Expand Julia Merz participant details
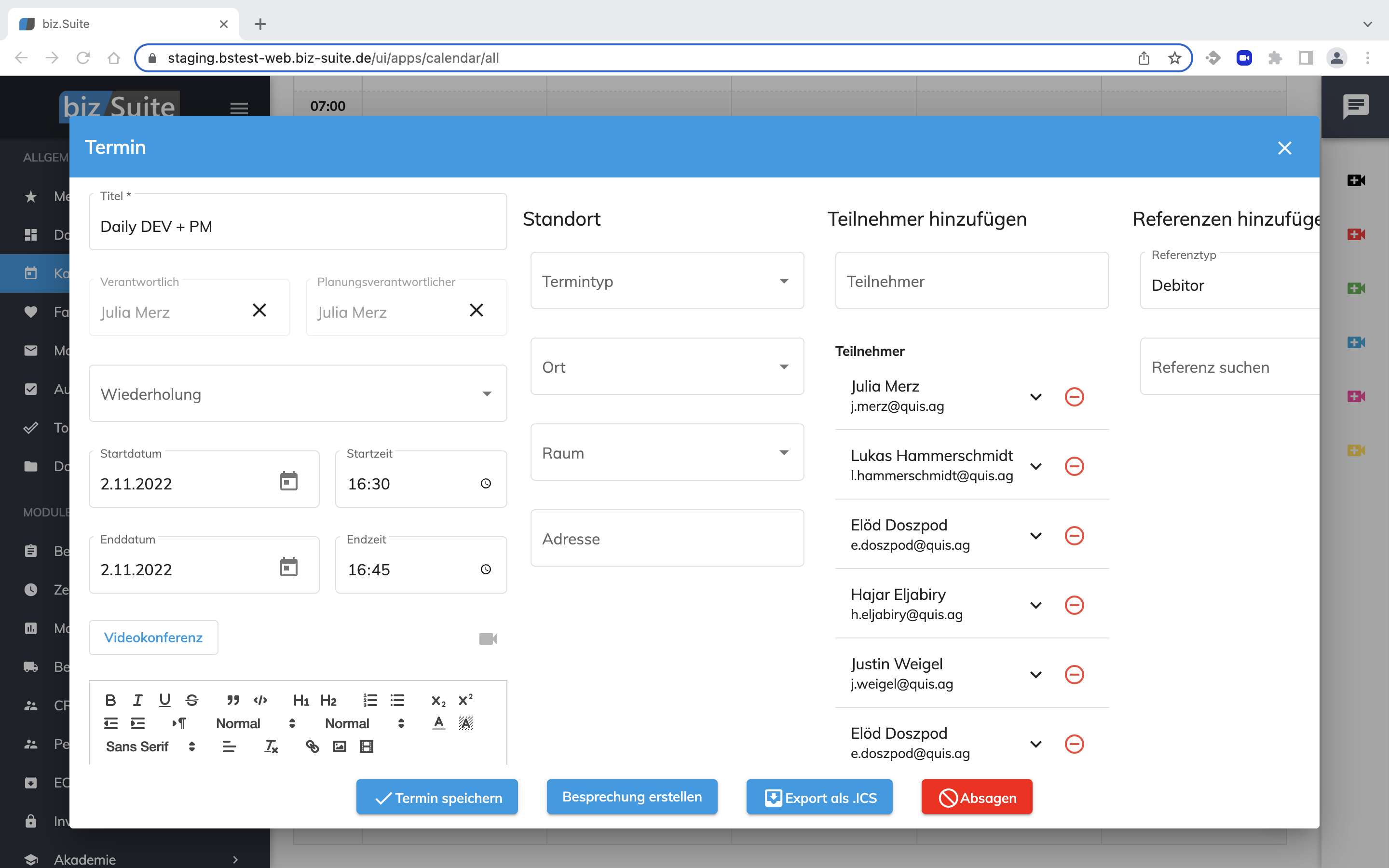 pos(1036,397)
